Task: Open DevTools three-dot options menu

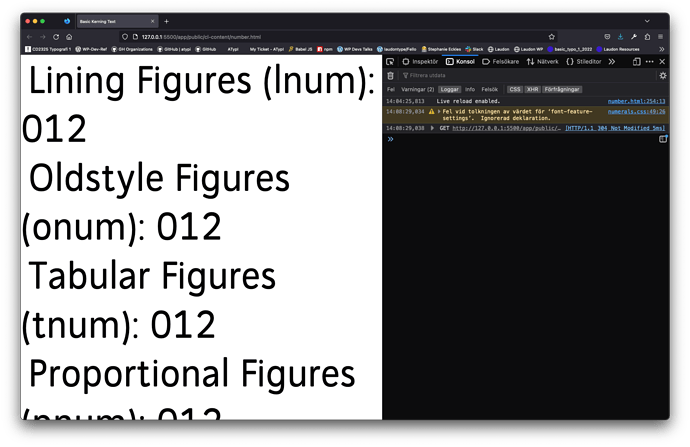Action: click(650, 62)
